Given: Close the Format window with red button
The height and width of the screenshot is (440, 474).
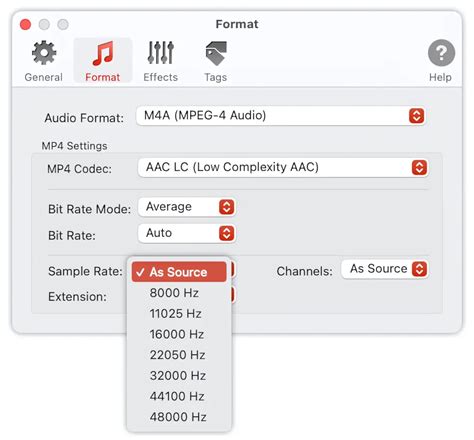Looking at the screenshot, I should pyautogui.click(x=25, y=24).
